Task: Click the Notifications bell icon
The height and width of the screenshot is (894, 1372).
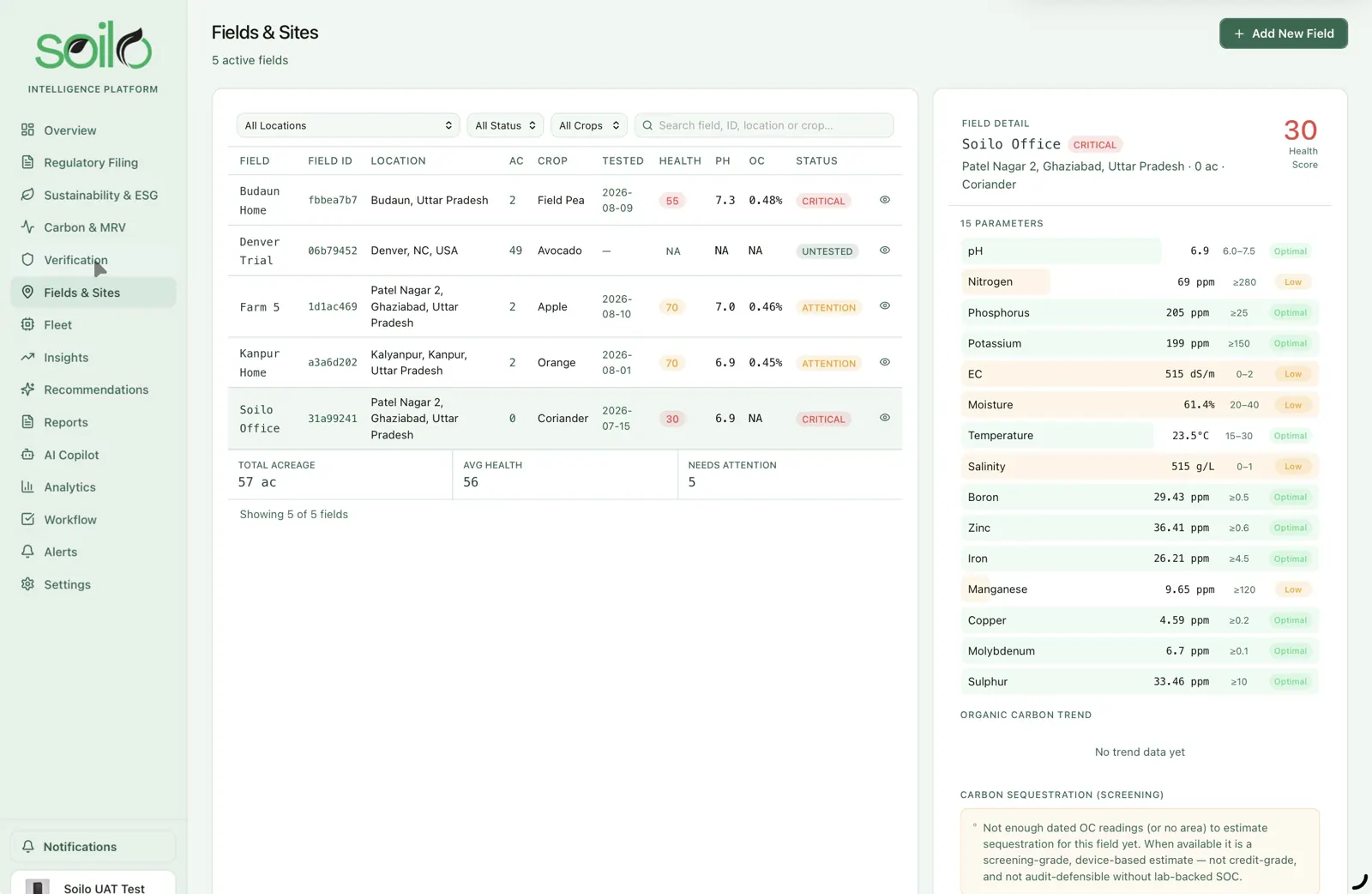Action: point(28,846)
